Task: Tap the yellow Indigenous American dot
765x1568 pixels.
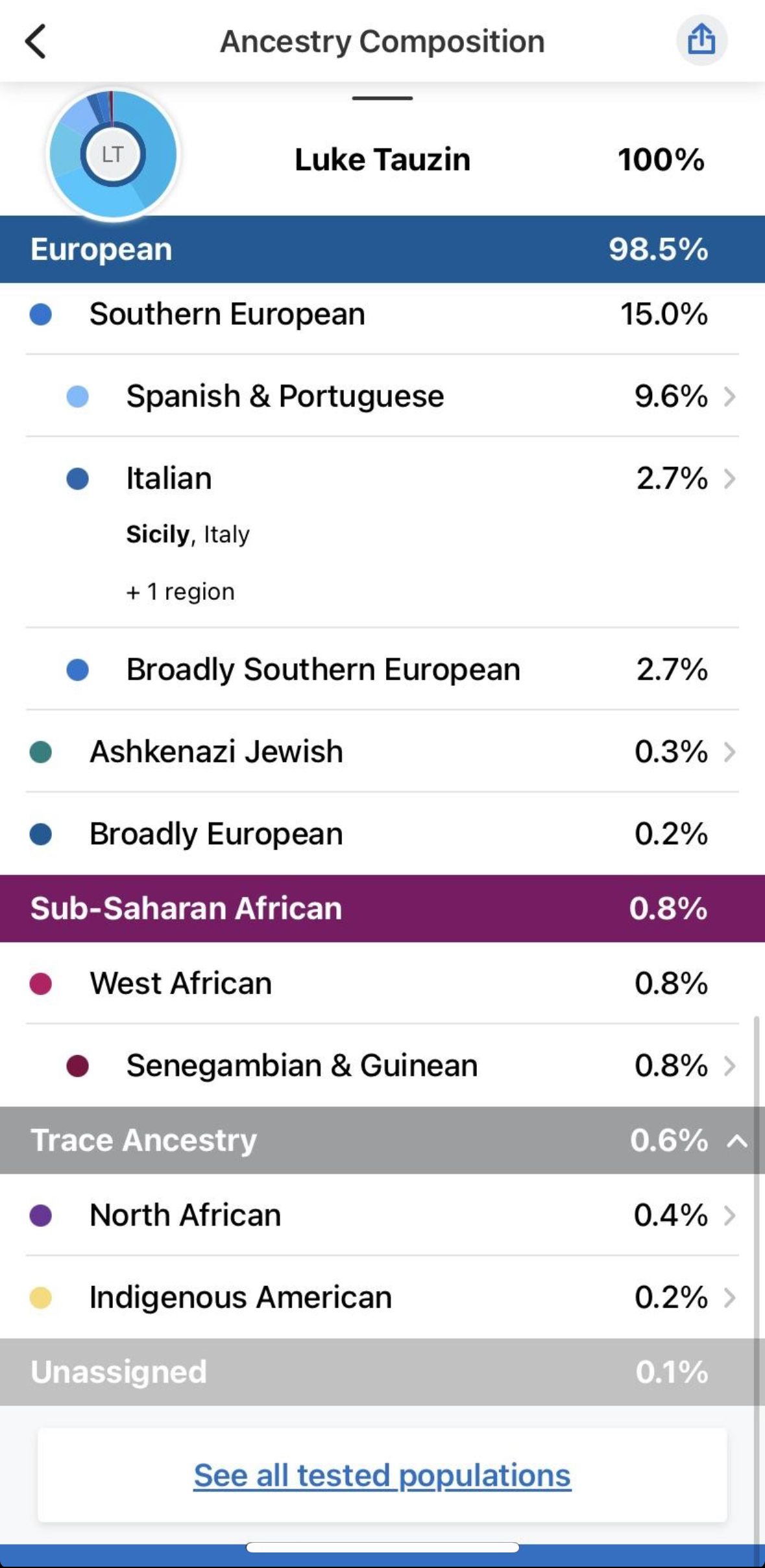Action: click(x=41, y=1298)
